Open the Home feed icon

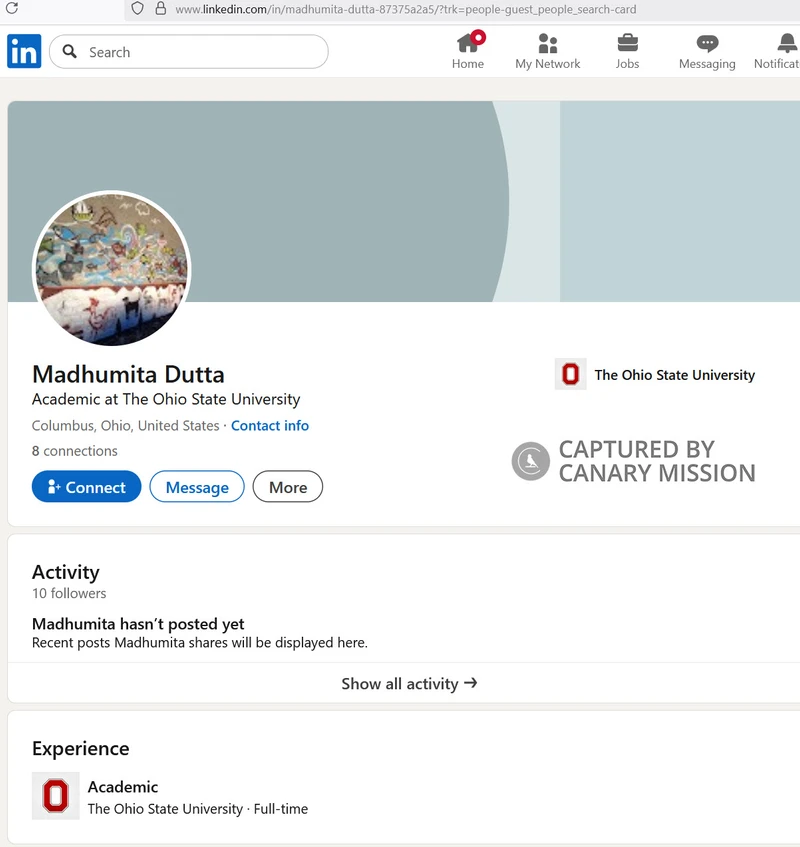tap(468, 43)
